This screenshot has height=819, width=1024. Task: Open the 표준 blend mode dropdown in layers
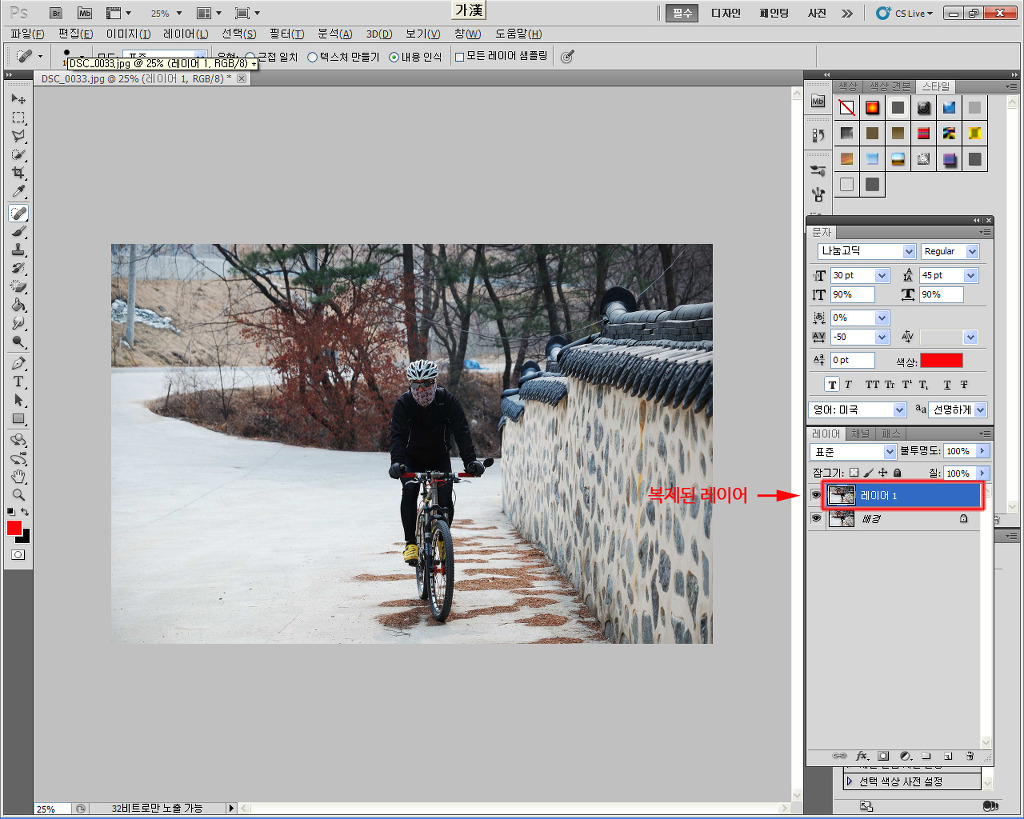tap(890, 452)
